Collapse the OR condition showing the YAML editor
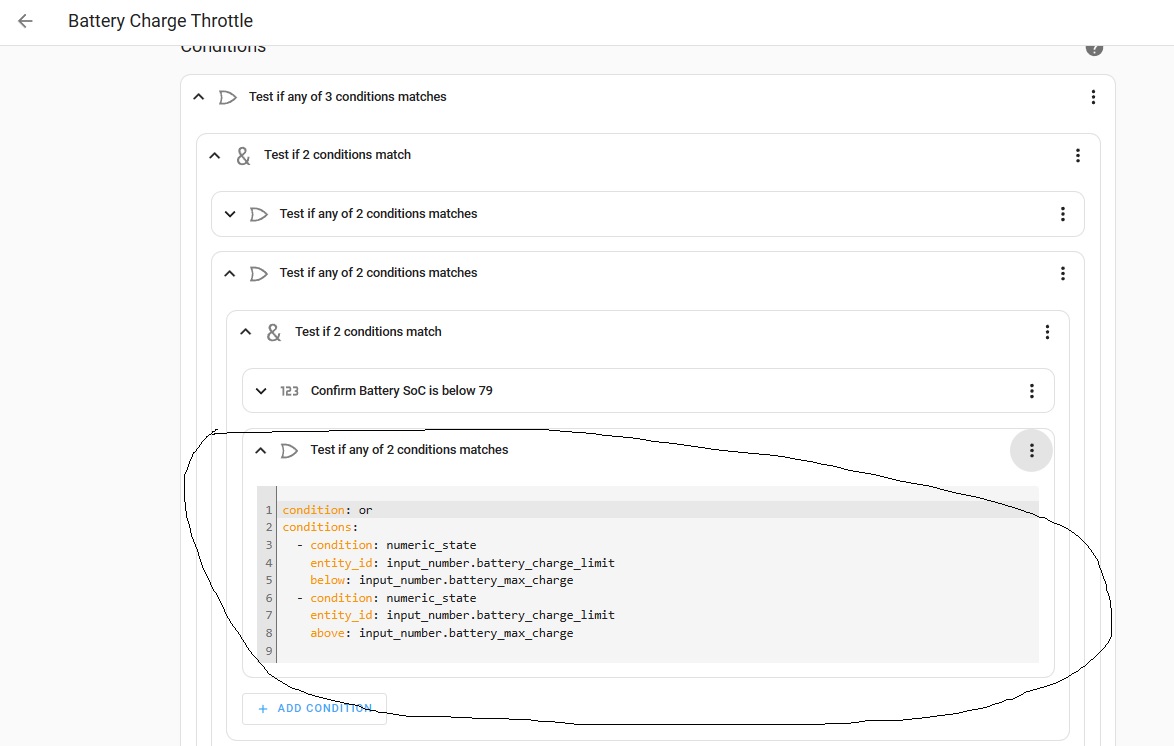Image resolution: width=1174 pixels, height=746 pixels. point(260,450)
